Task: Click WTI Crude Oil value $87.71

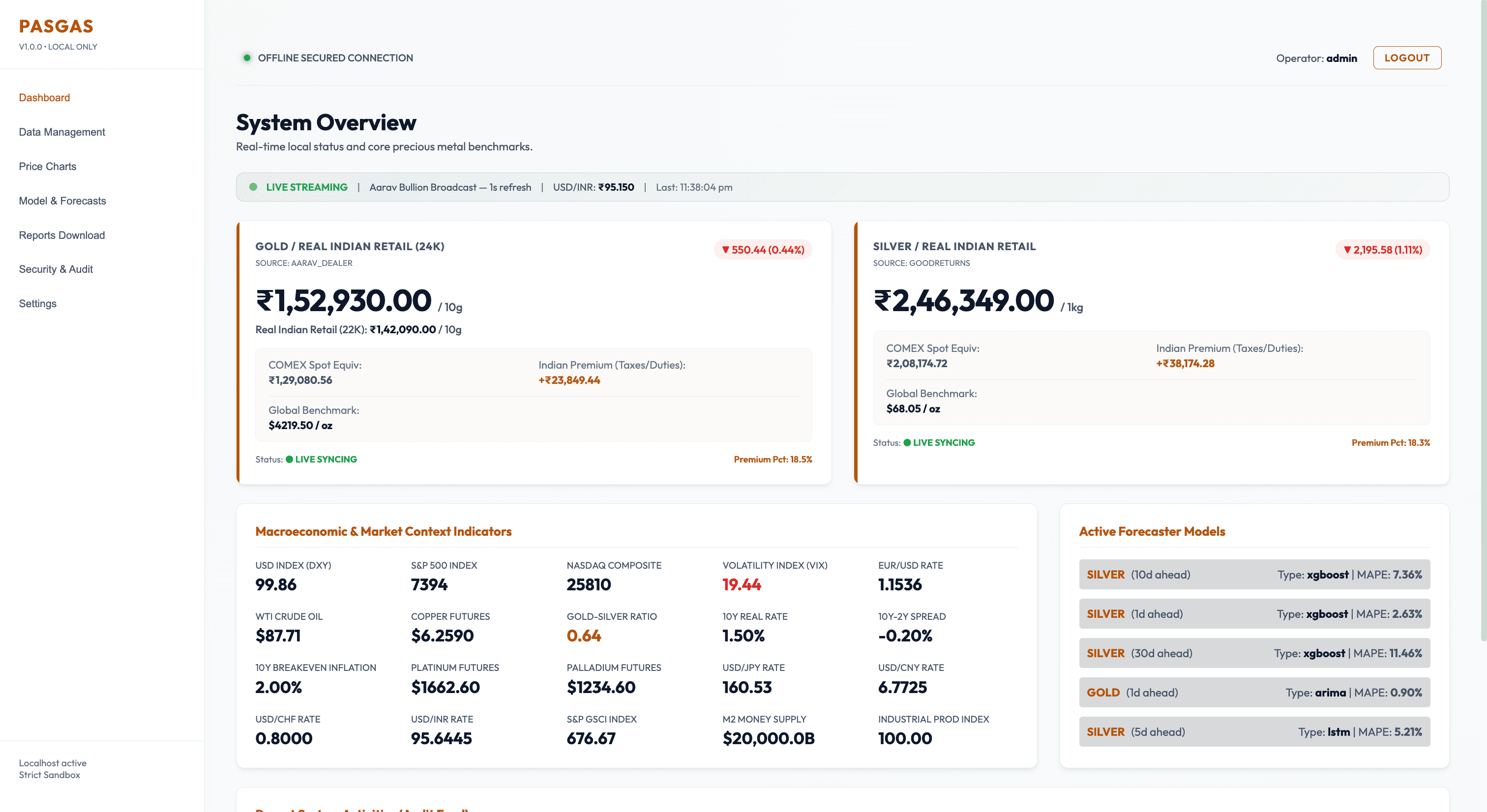Action: coord(278,636)
